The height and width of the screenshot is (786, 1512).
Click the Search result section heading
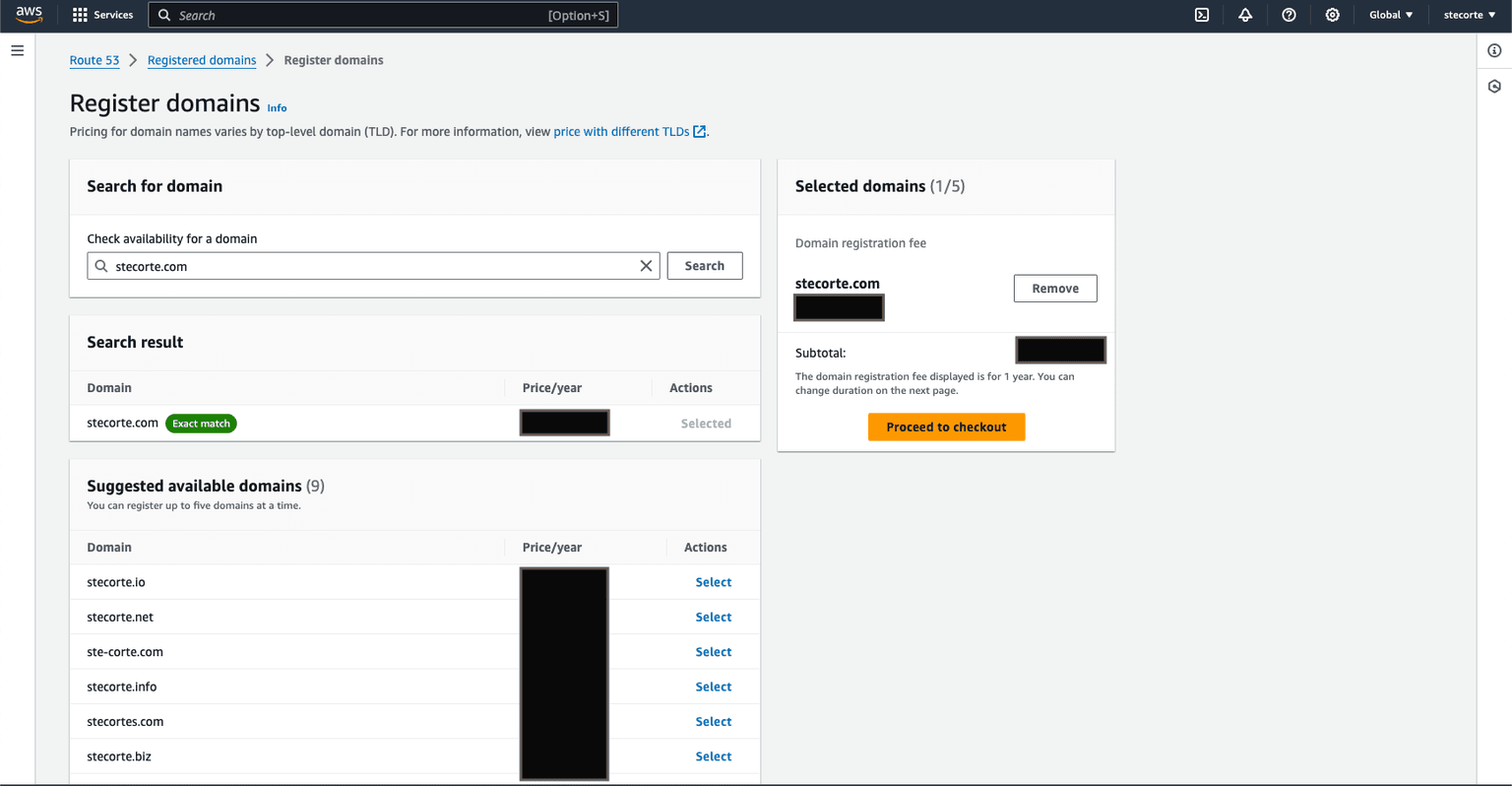click(135, 343)
